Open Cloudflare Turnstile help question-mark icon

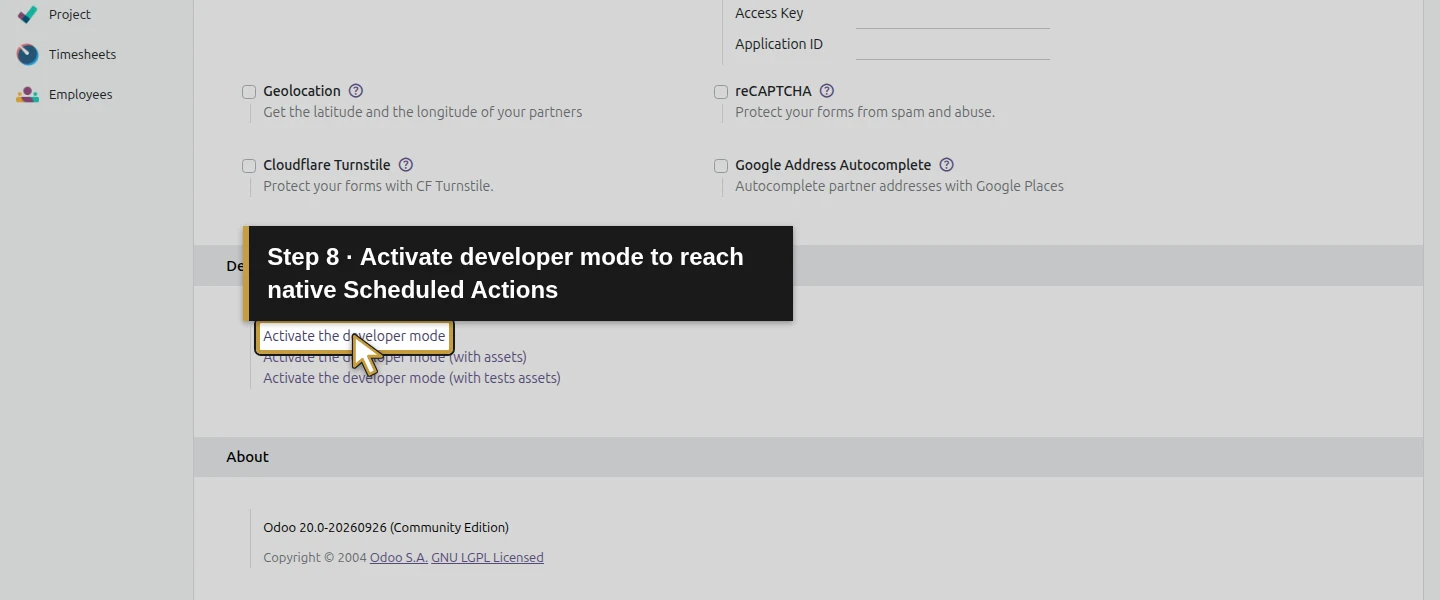pos(405,165)
